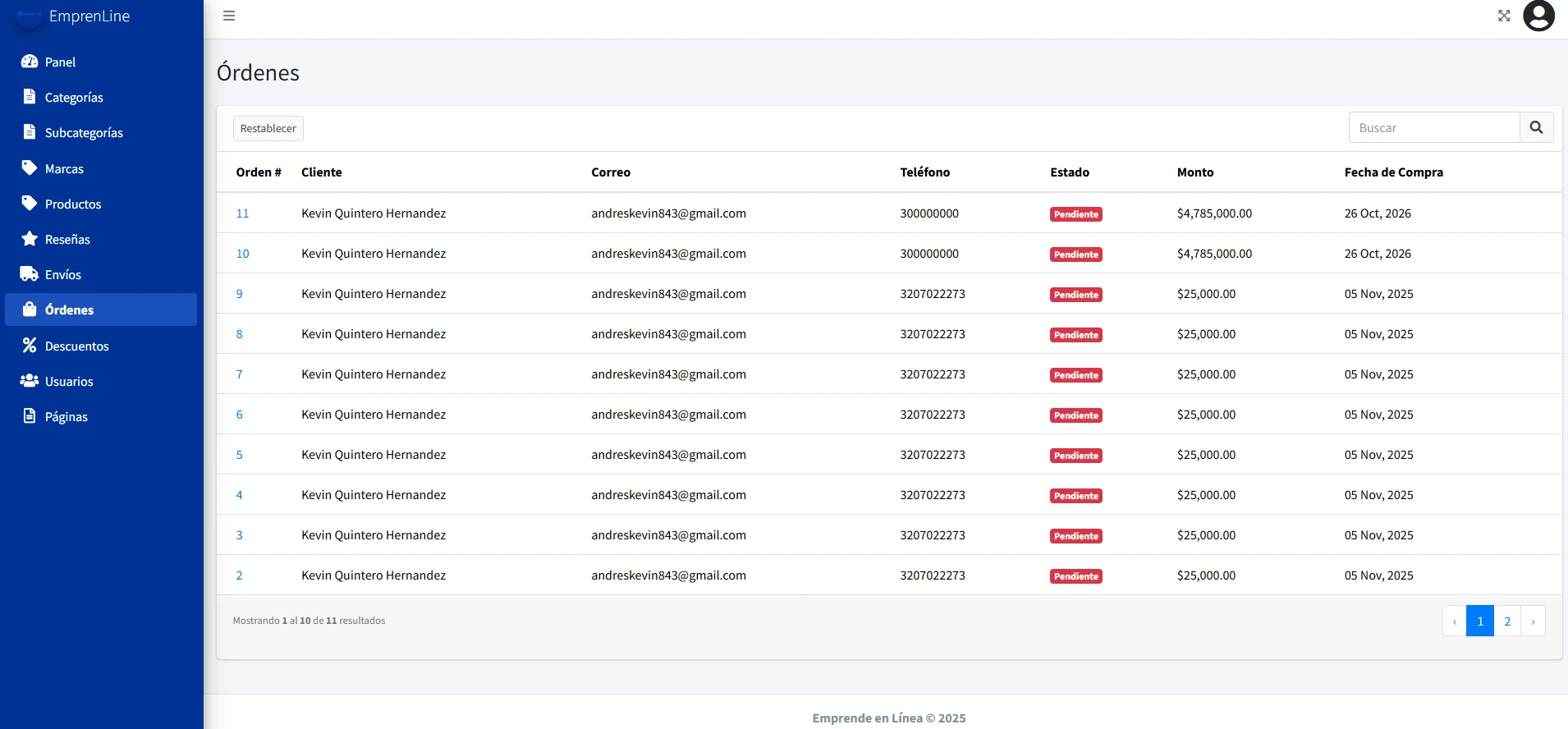Click Pendiente badge on order 11 row
1568x729 pixels.
[1076, 214]
